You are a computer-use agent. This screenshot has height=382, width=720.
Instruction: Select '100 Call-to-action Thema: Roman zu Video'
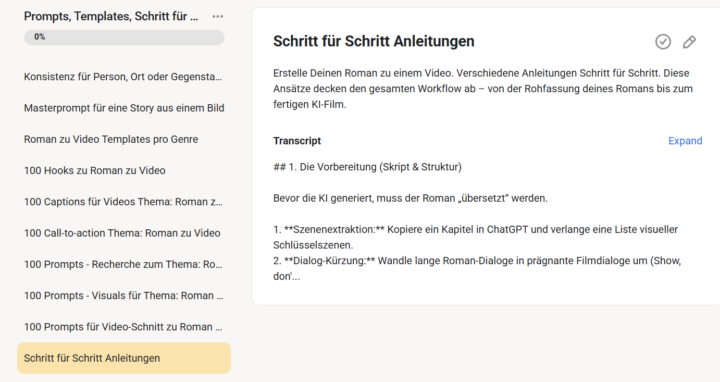tap(122, 233)
